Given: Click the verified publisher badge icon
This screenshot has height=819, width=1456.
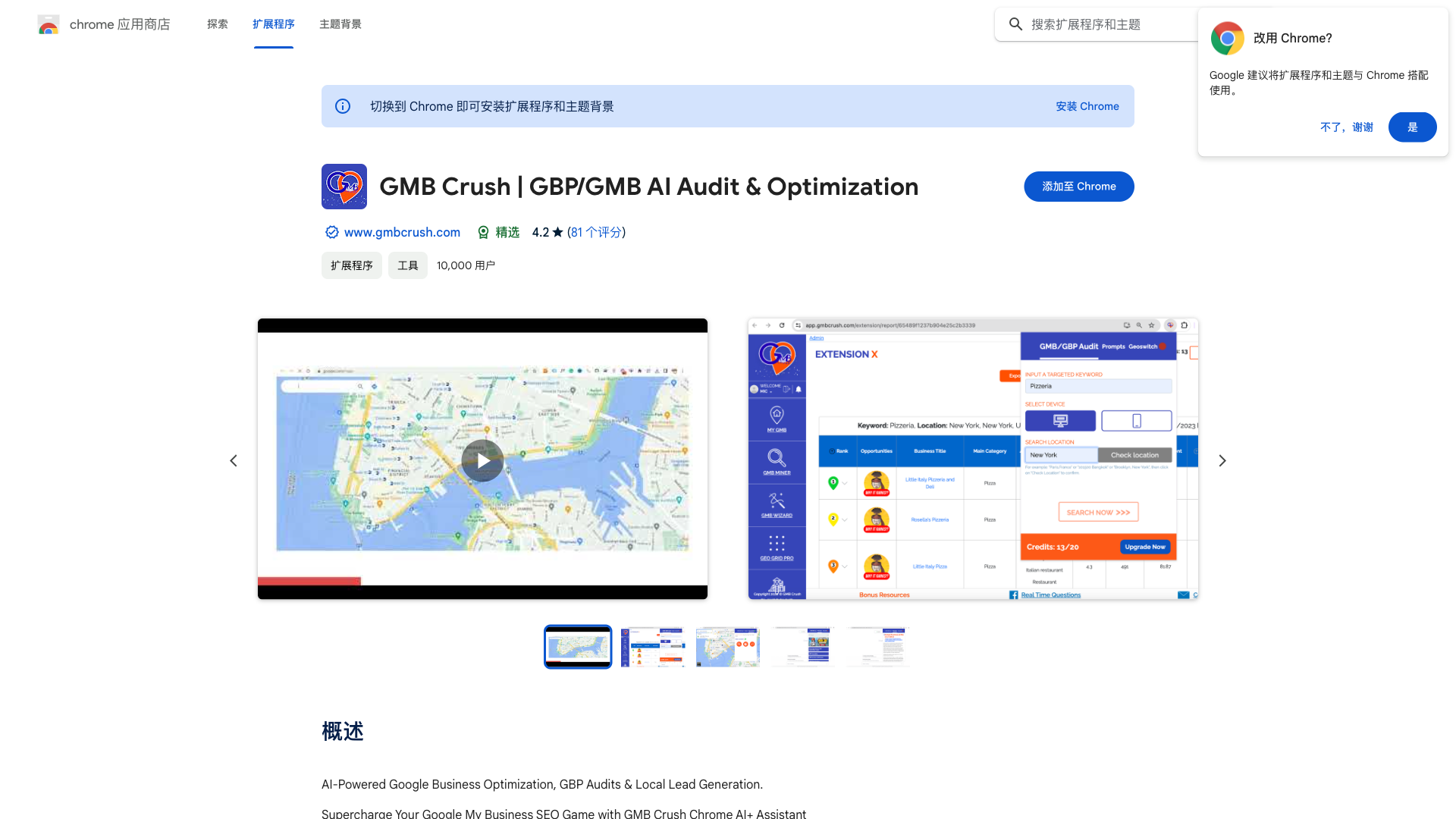Looking at the screenshot, I should click(331, 232).
